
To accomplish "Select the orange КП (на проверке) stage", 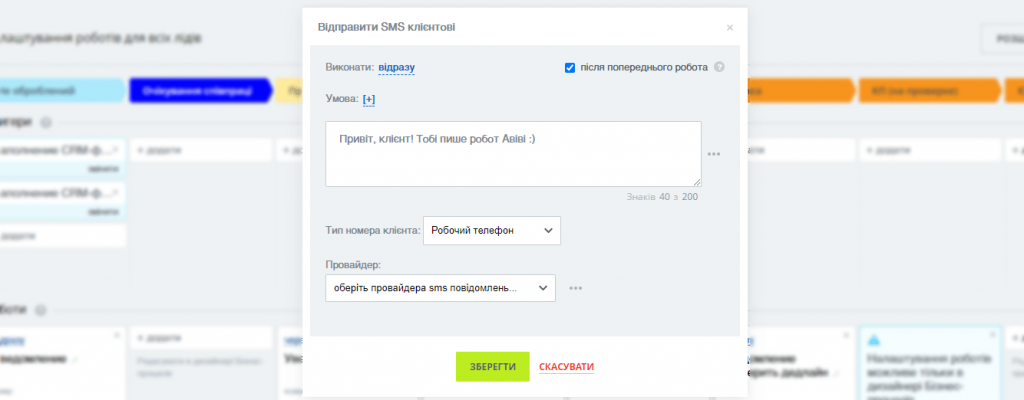I will 929,91.
